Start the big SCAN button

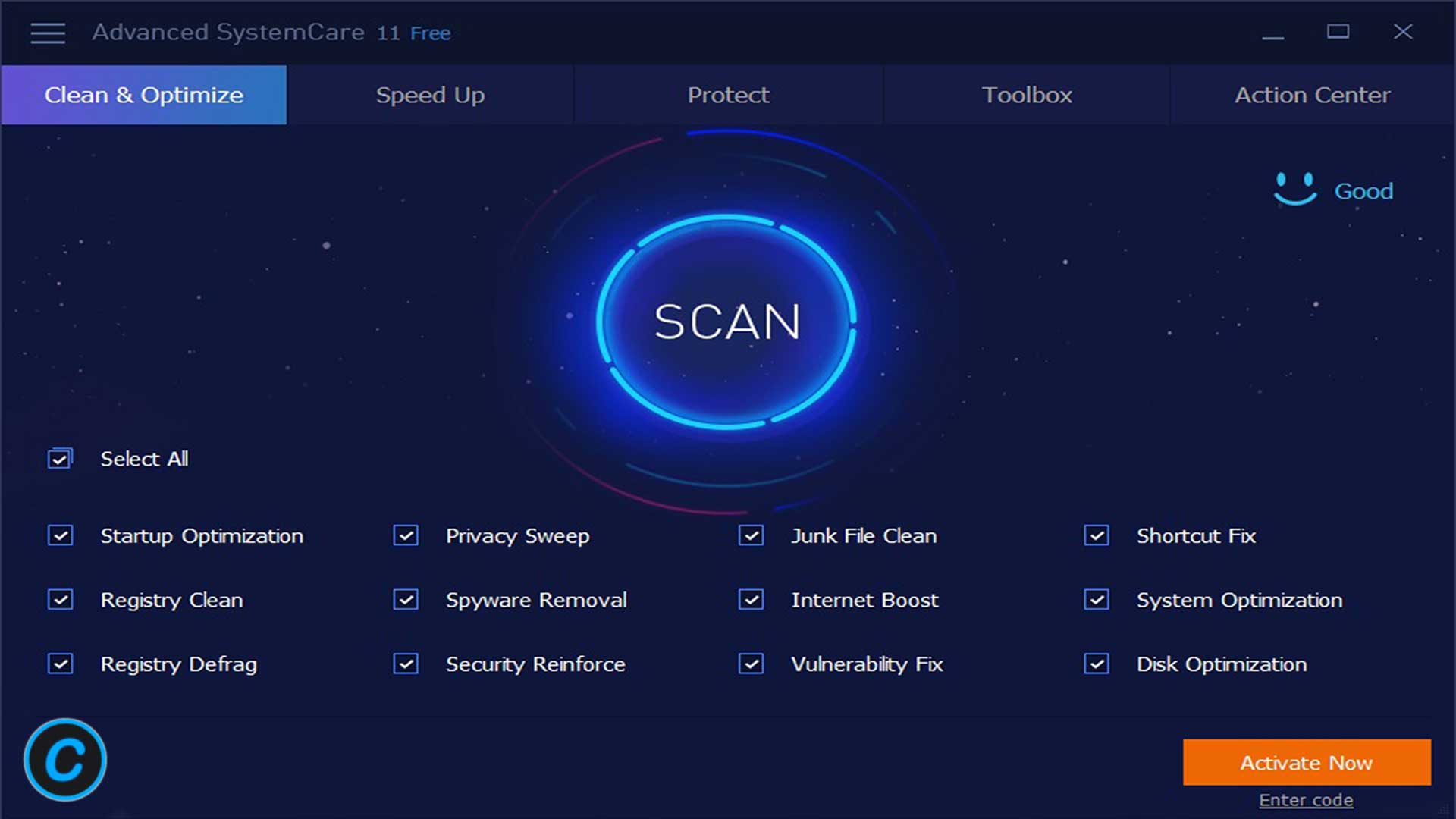(x=726, y=322)
